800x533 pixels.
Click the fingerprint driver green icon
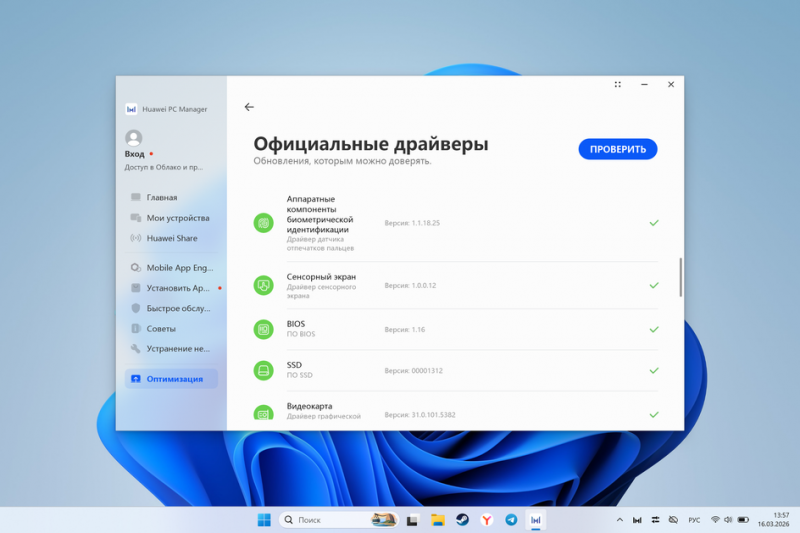point(263,223)
